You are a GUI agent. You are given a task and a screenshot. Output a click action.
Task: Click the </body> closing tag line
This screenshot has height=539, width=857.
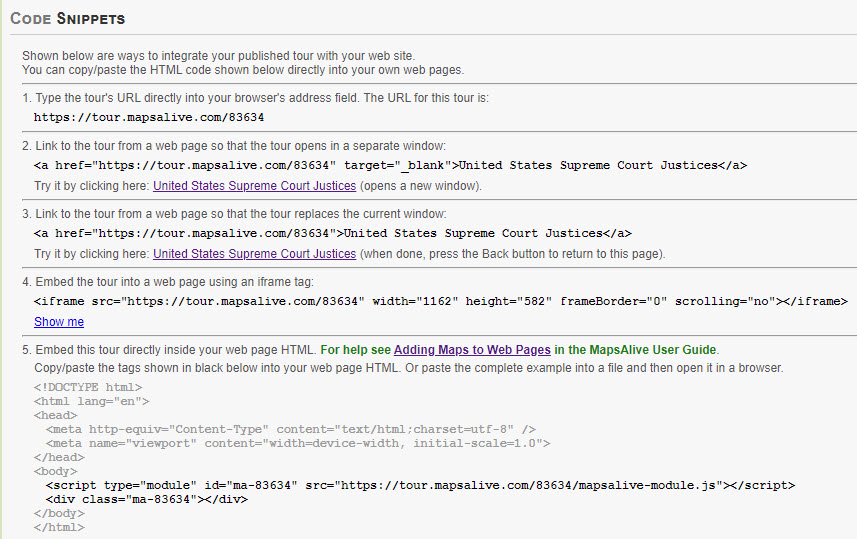click(x=59, y=514)
